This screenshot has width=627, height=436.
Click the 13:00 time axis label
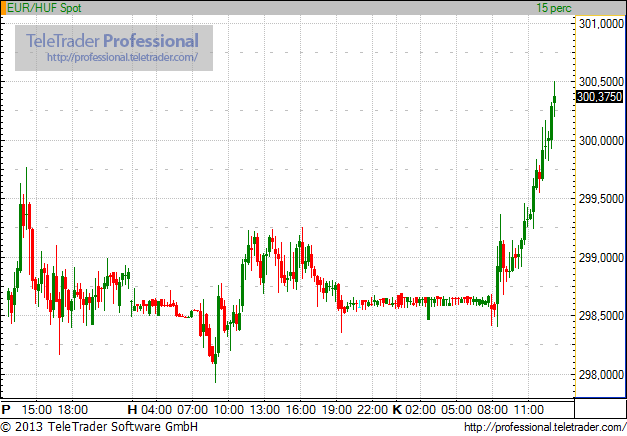[x=265, y=410]
